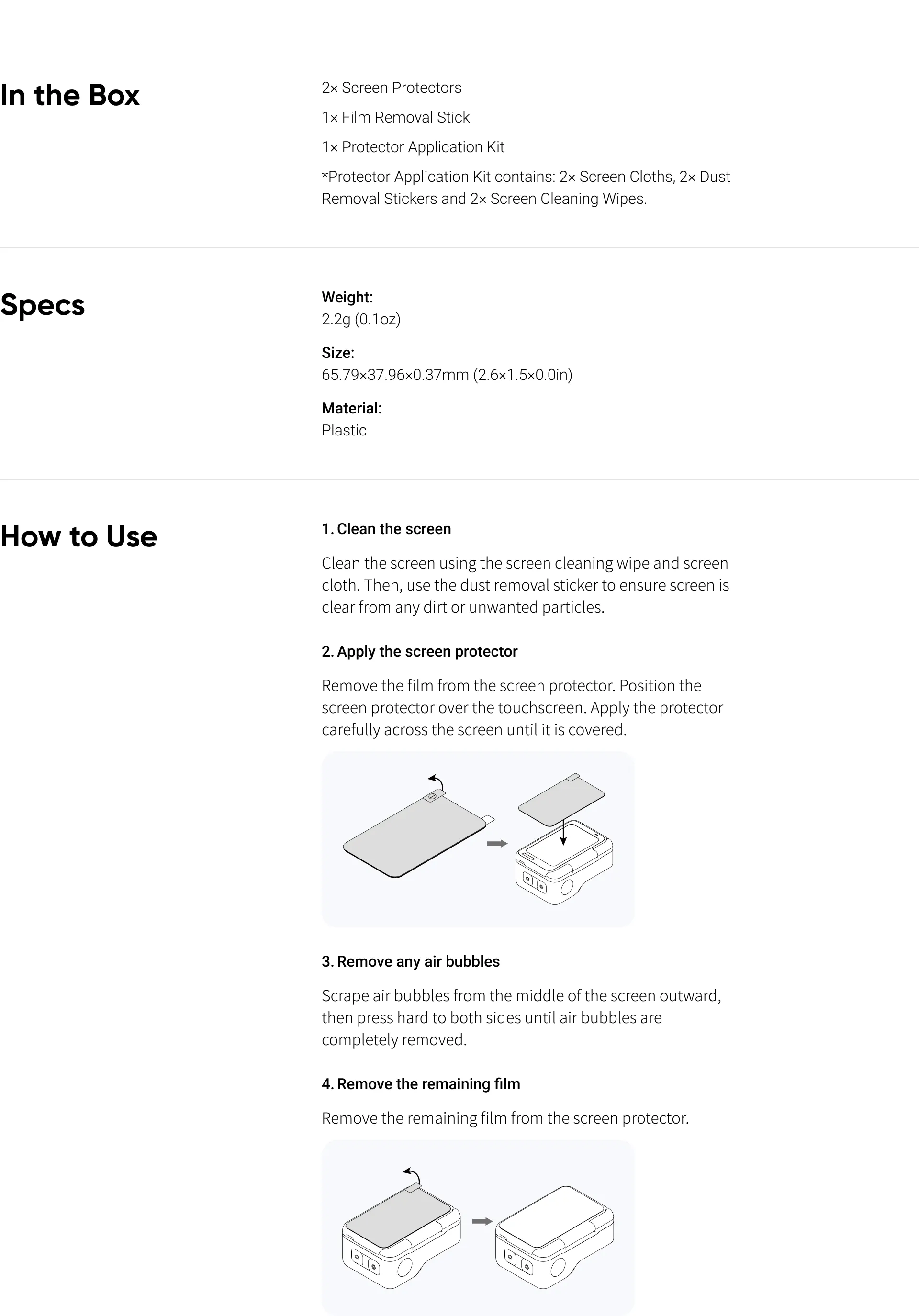Image resolution: width=919 pixels, height=1316 pixels.
Task: Click the "In the Box" heading
Action: coord(70,95)
